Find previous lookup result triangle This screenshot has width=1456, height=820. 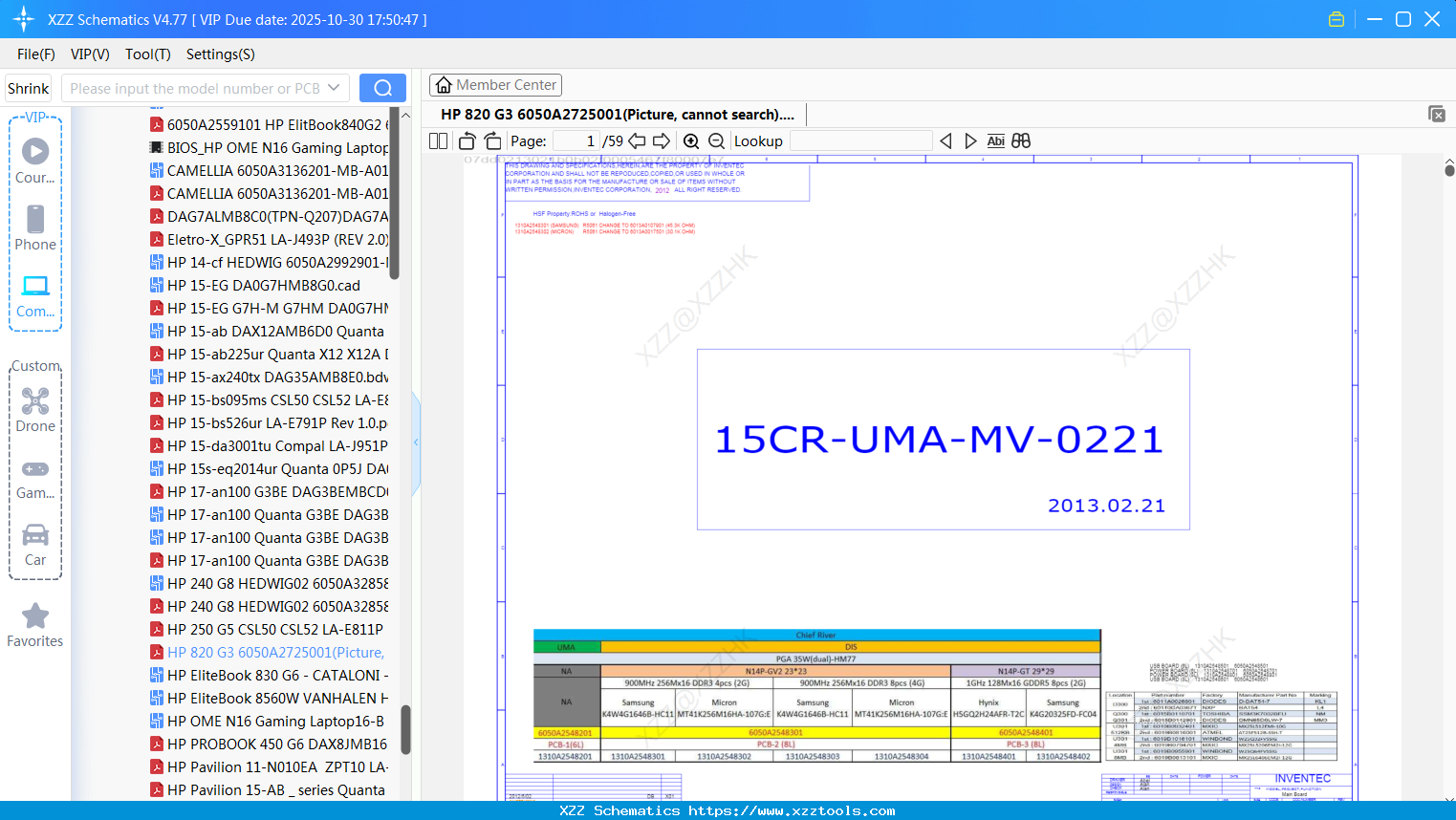coord(945,140)
